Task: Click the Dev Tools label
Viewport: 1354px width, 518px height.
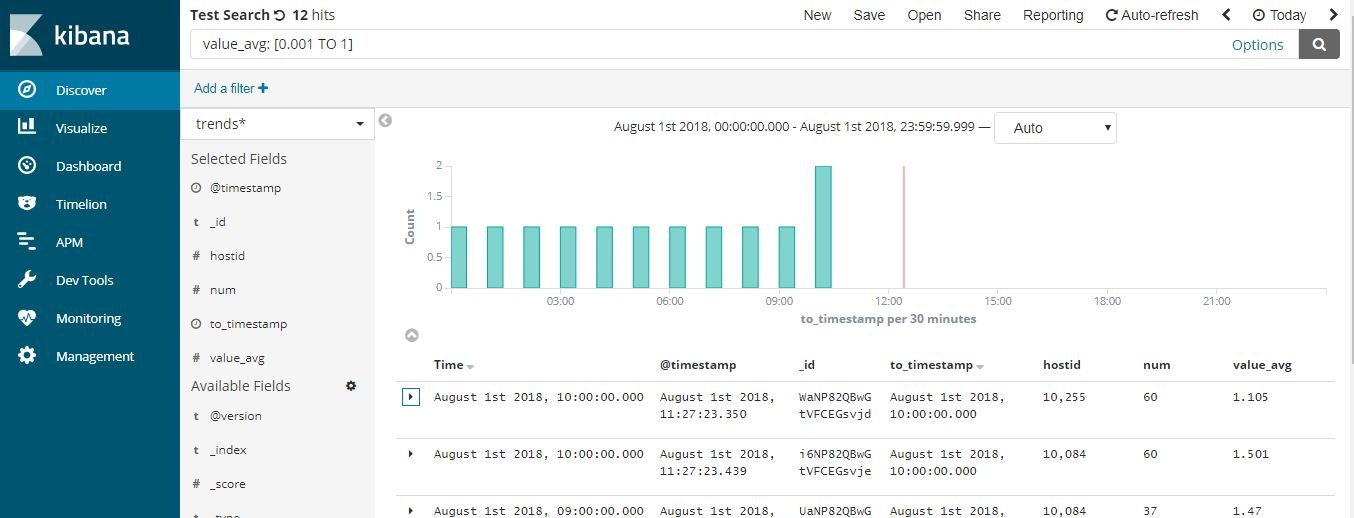Action: (85, 280)
